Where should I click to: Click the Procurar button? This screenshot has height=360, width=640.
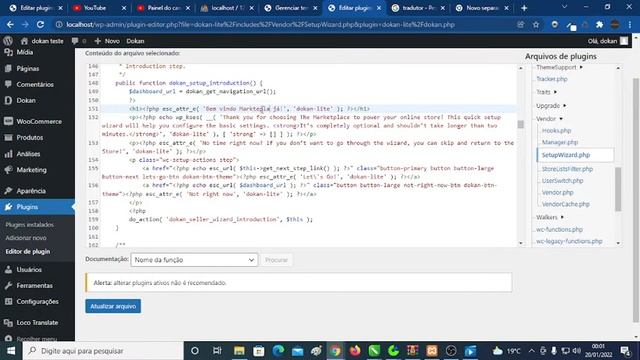click(x=276, y=260)
